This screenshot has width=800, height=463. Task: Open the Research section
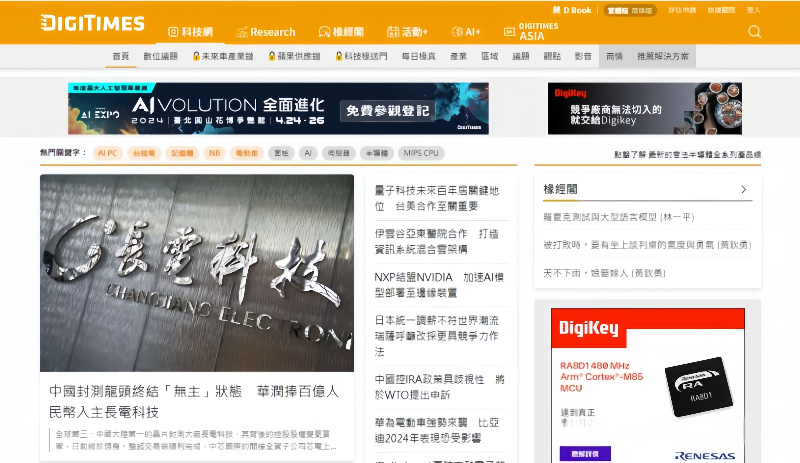point(266,32)
